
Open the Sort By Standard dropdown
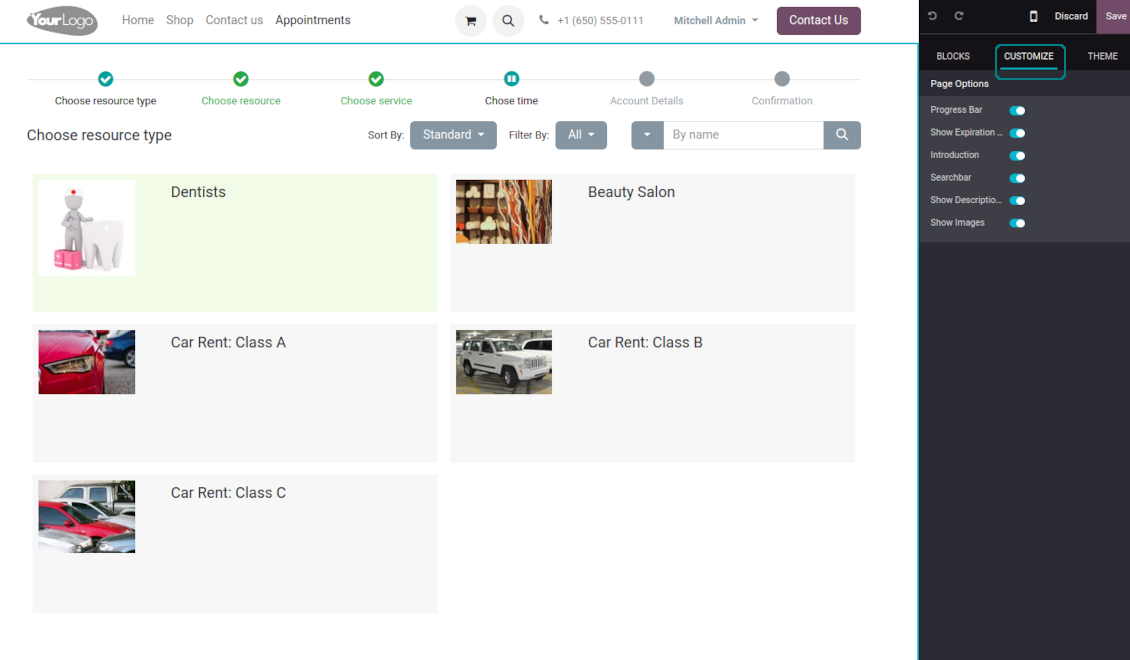tap(453, 135)
